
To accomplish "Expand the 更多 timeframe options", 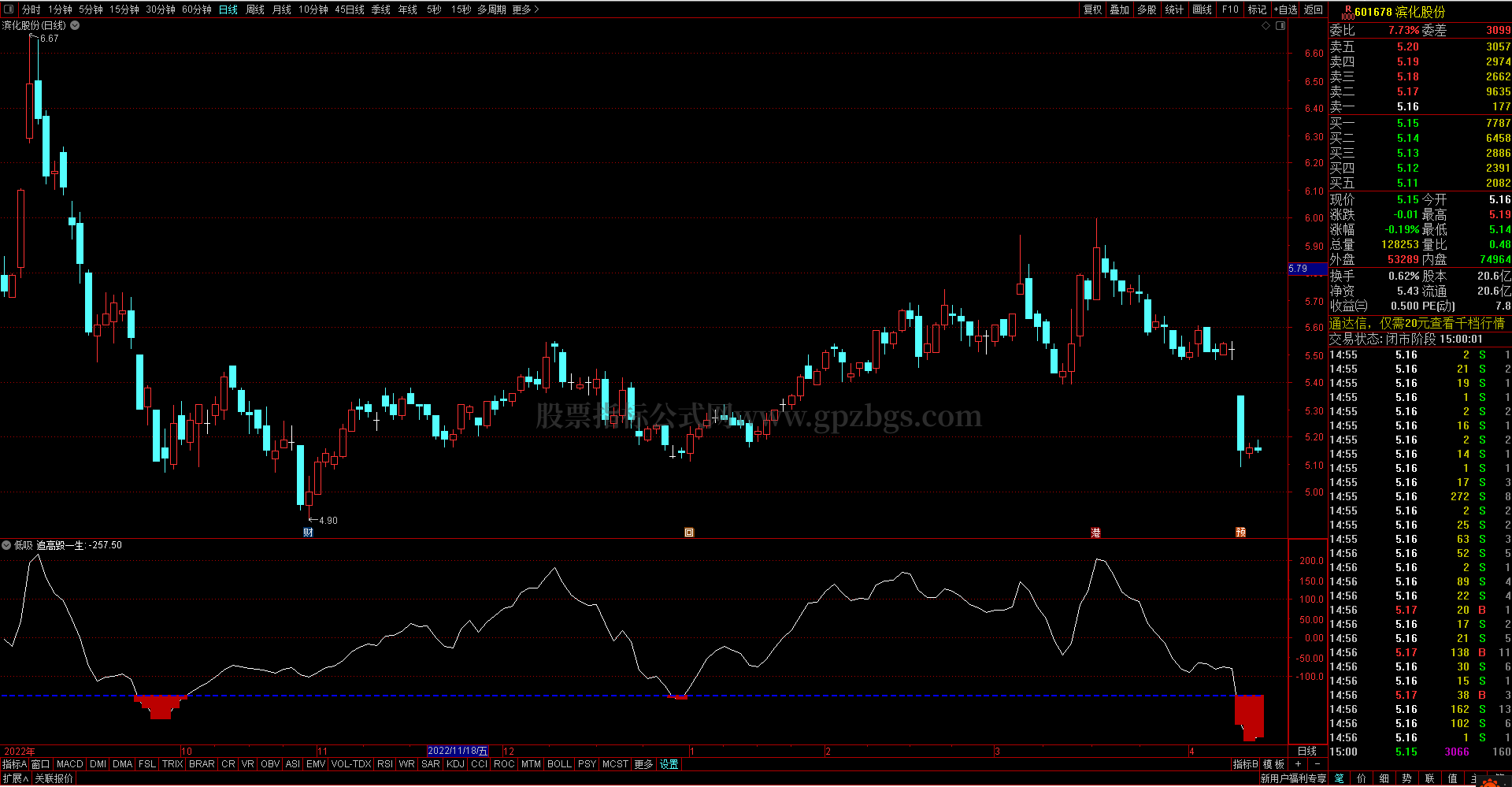I will 525,9.
